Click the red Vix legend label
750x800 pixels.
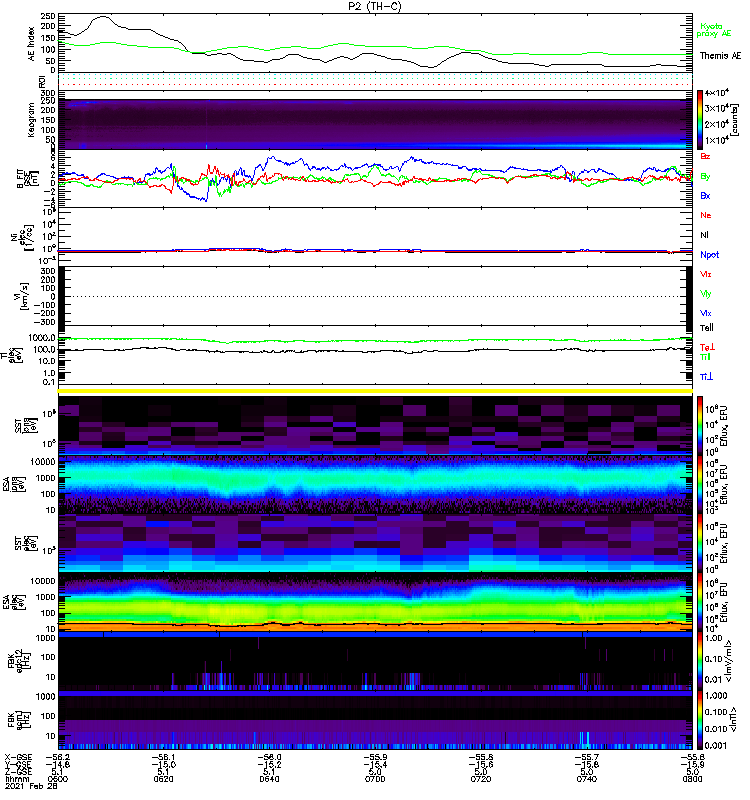click(705, 274)
